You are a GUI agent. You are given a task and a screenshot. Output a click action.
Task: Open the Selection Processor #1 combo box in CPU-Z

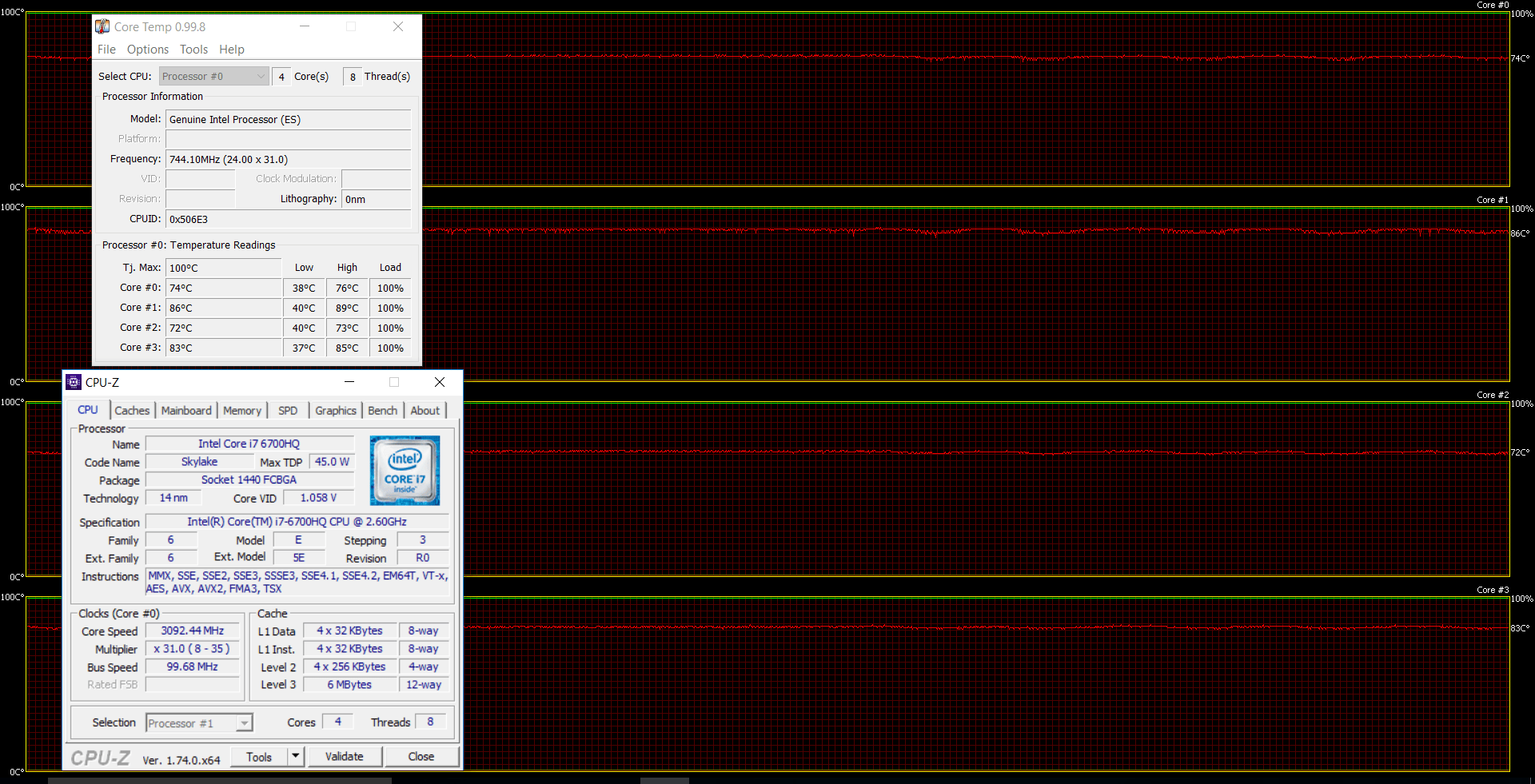pos(199,722)
